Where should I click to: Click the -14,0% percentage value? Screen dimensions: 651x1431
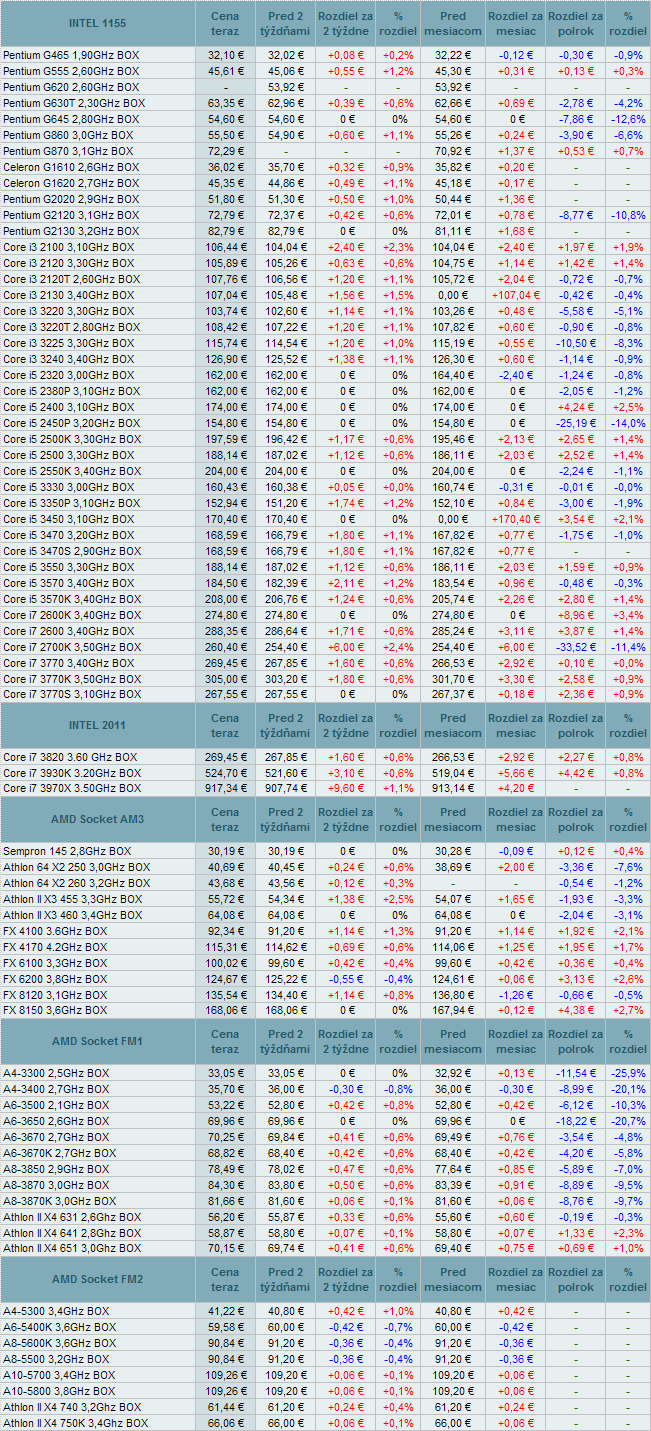tap(628, 423)
